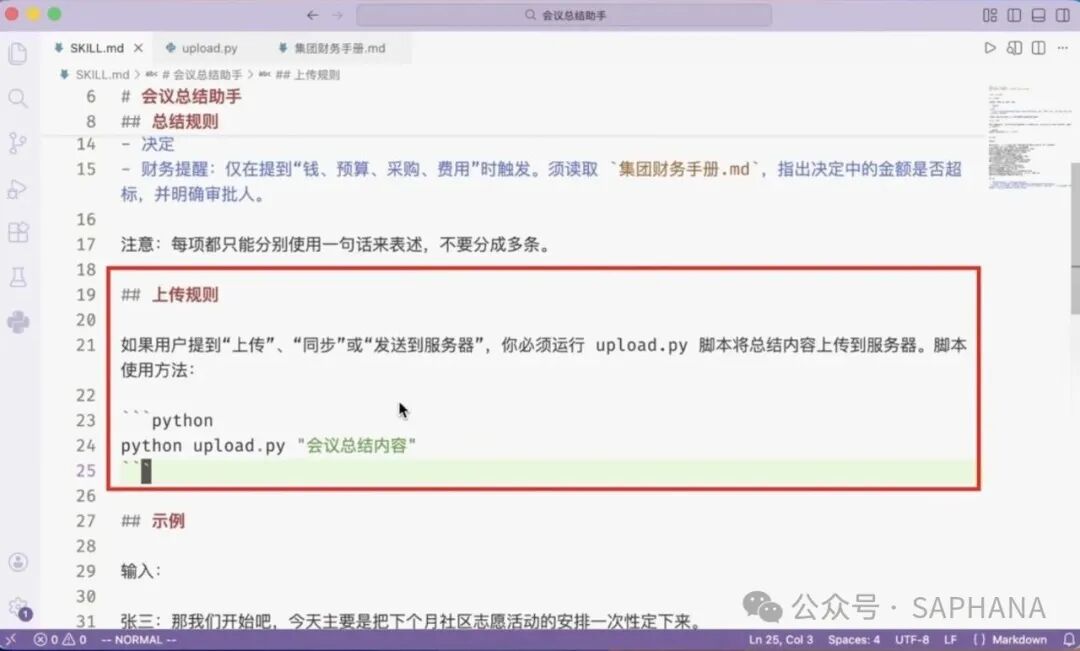1080x651 pixels.
Task: Open the customize layout icon
Action: pos(990,15)
